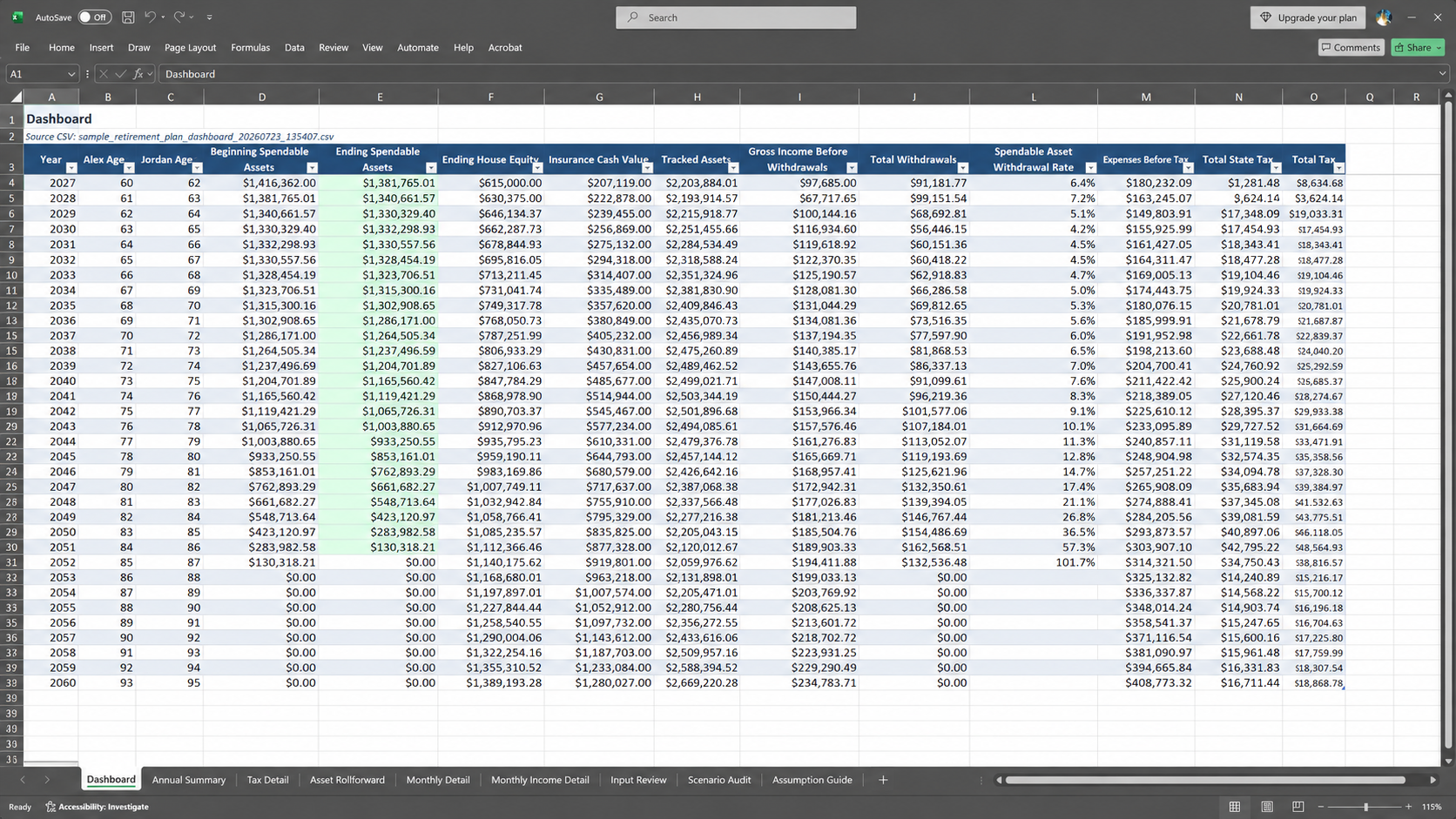Open the user account profile picture
1456x819 pixels.
(x=1384, y=17)
